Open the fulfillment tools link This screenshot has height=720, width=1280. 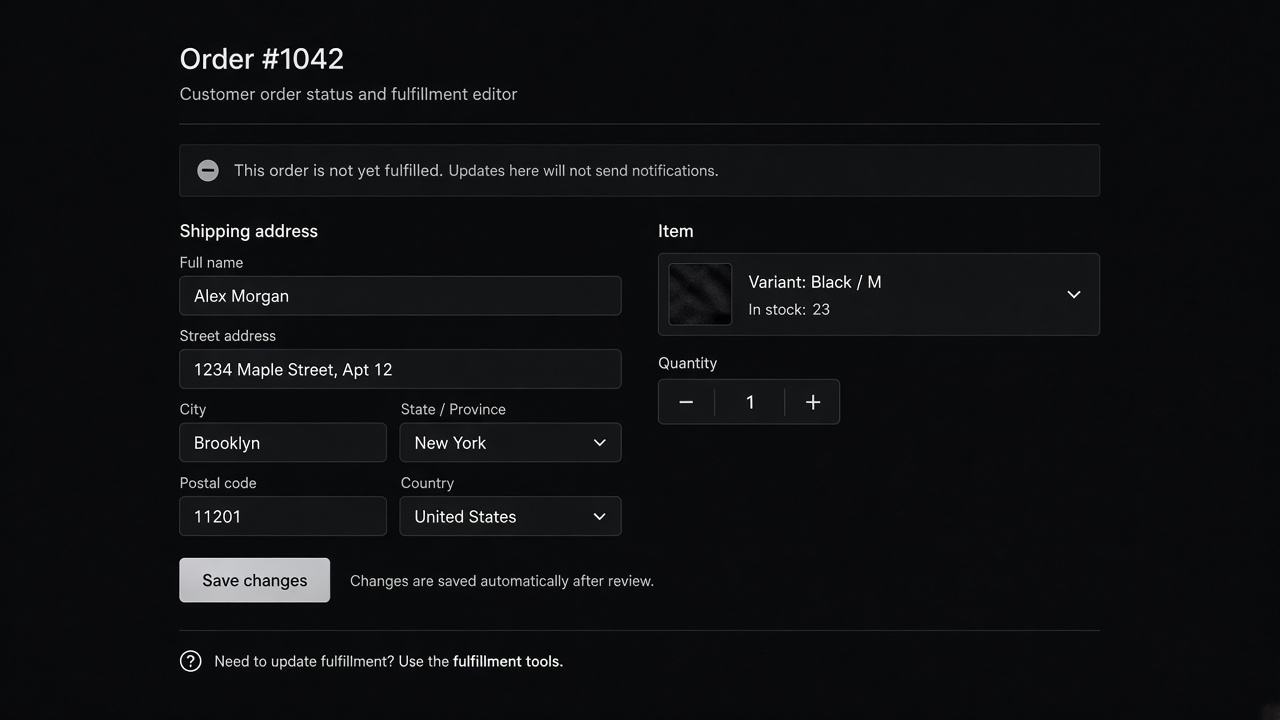click(x=508, y=661)
